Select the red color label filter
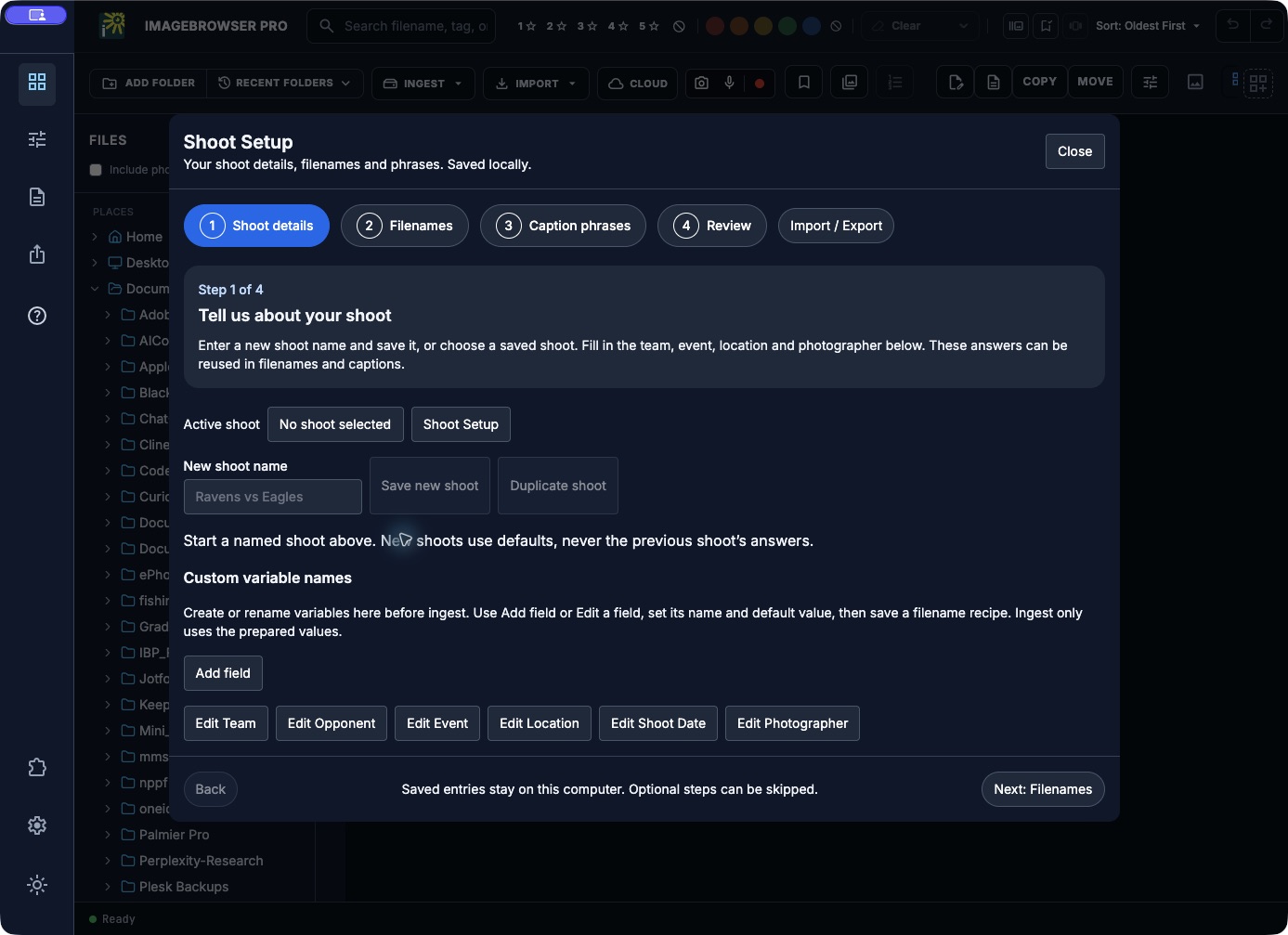 point(715,26)
